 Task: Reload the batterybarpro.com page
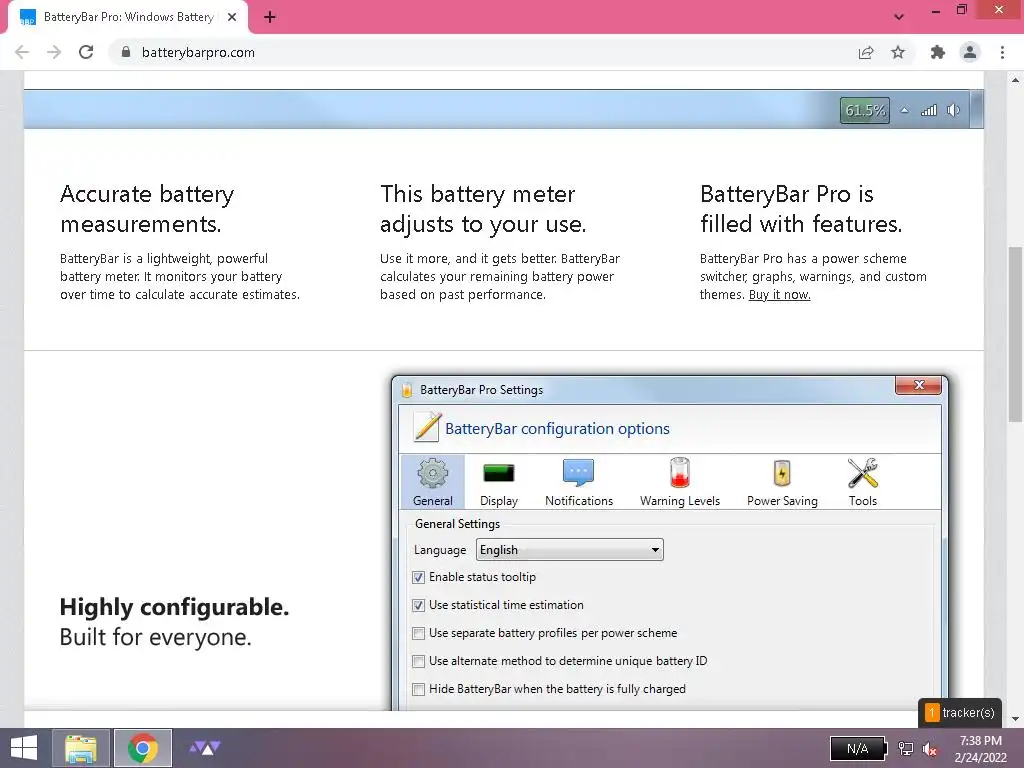[x=86, y=52]
